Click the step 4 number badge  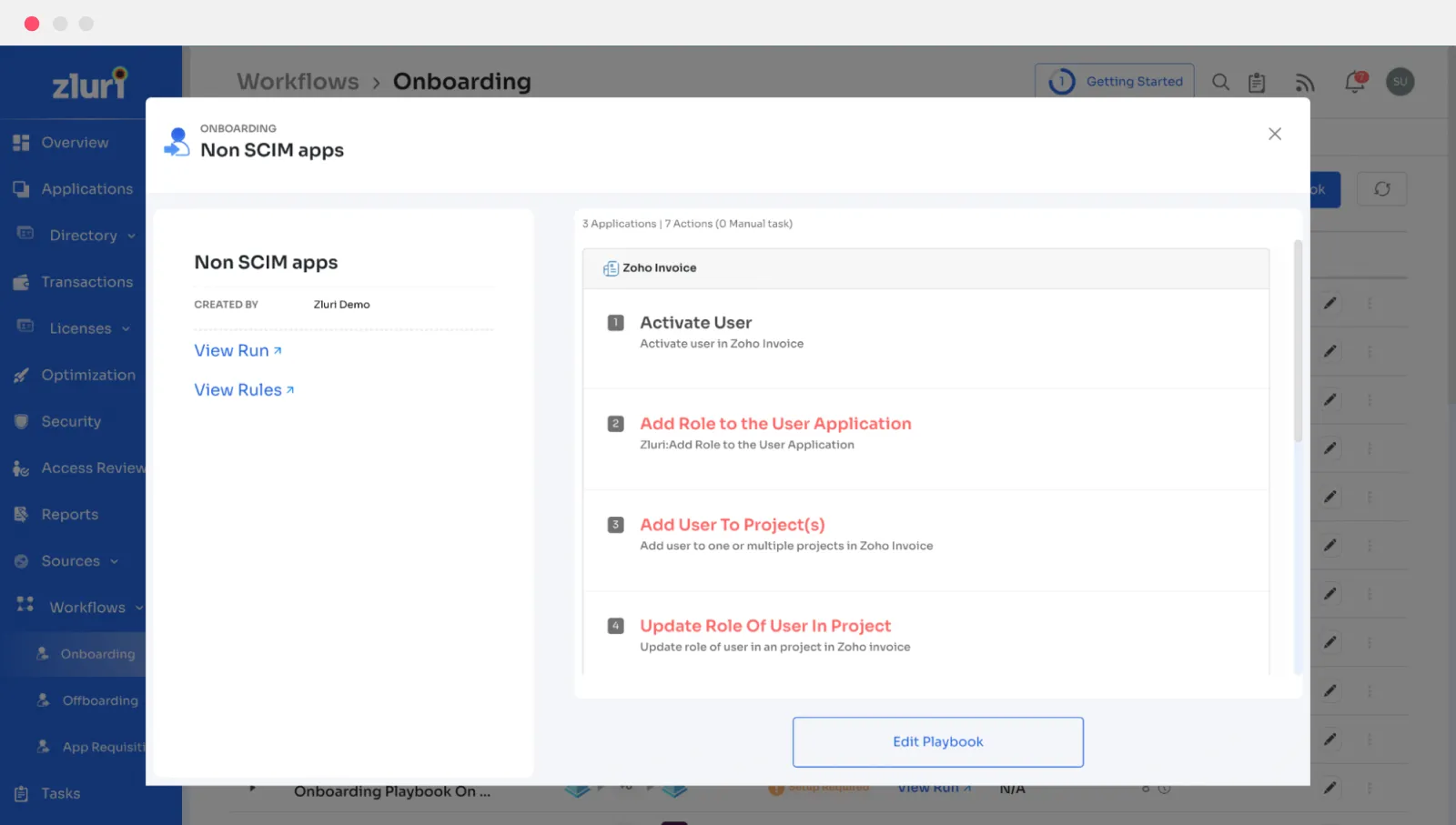point(615,626)
